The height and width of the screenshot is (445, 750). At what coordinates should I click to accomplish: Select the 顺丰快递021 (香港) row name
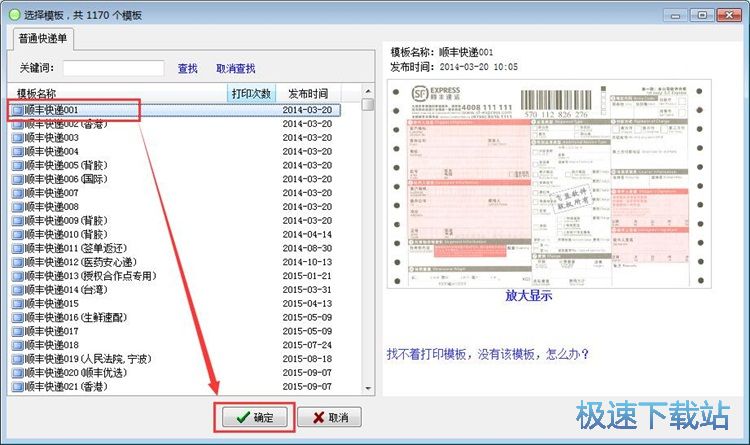click(x=66, y=387)
